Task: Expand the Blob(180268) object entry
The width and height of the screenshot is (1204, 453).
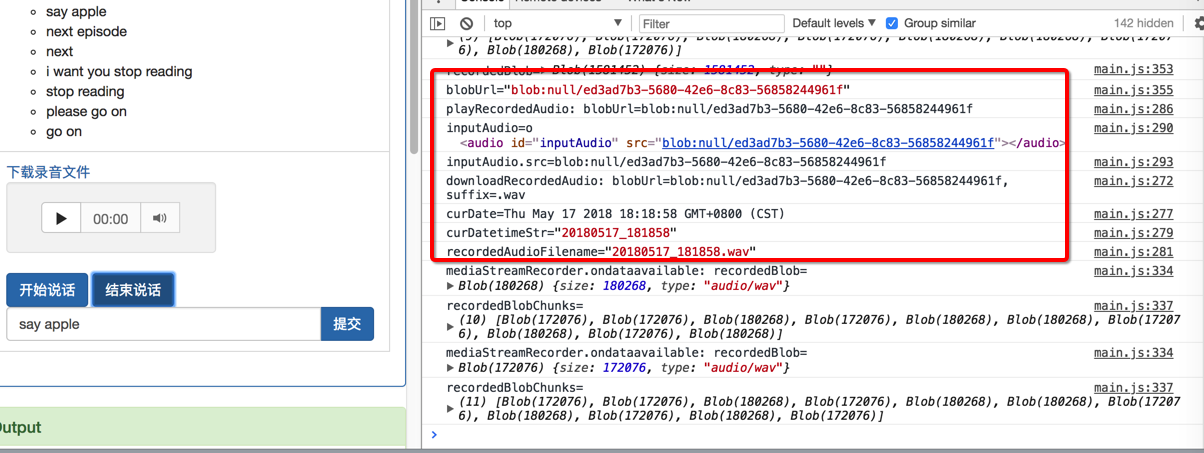Action: pos(451,286)
